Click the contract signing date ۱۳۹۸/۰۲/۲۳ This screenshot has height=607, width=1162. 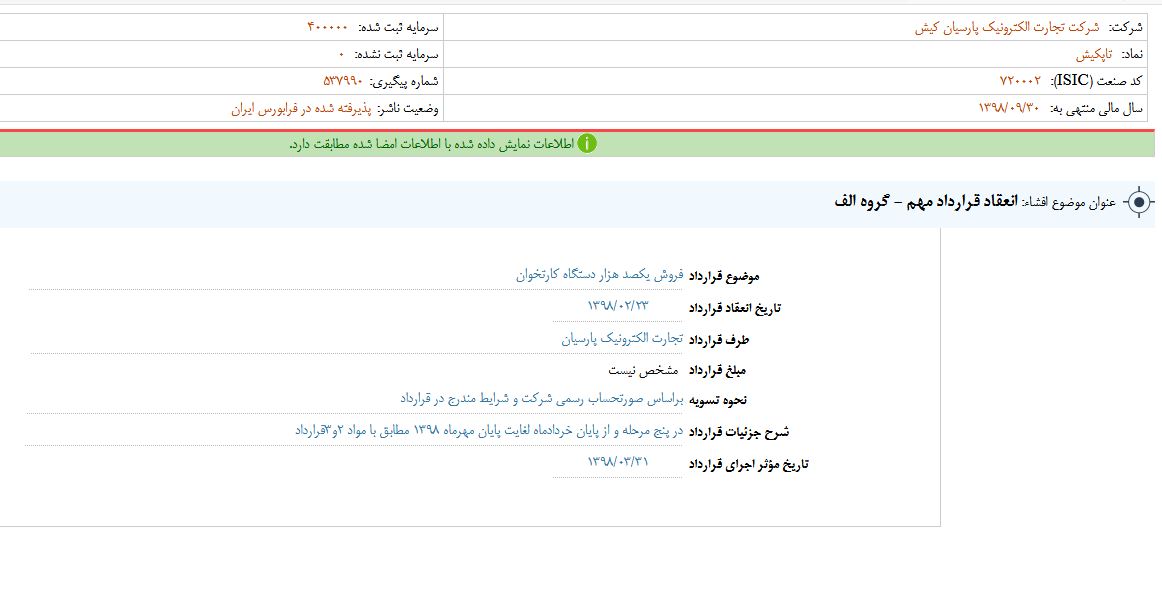[617, 305]
